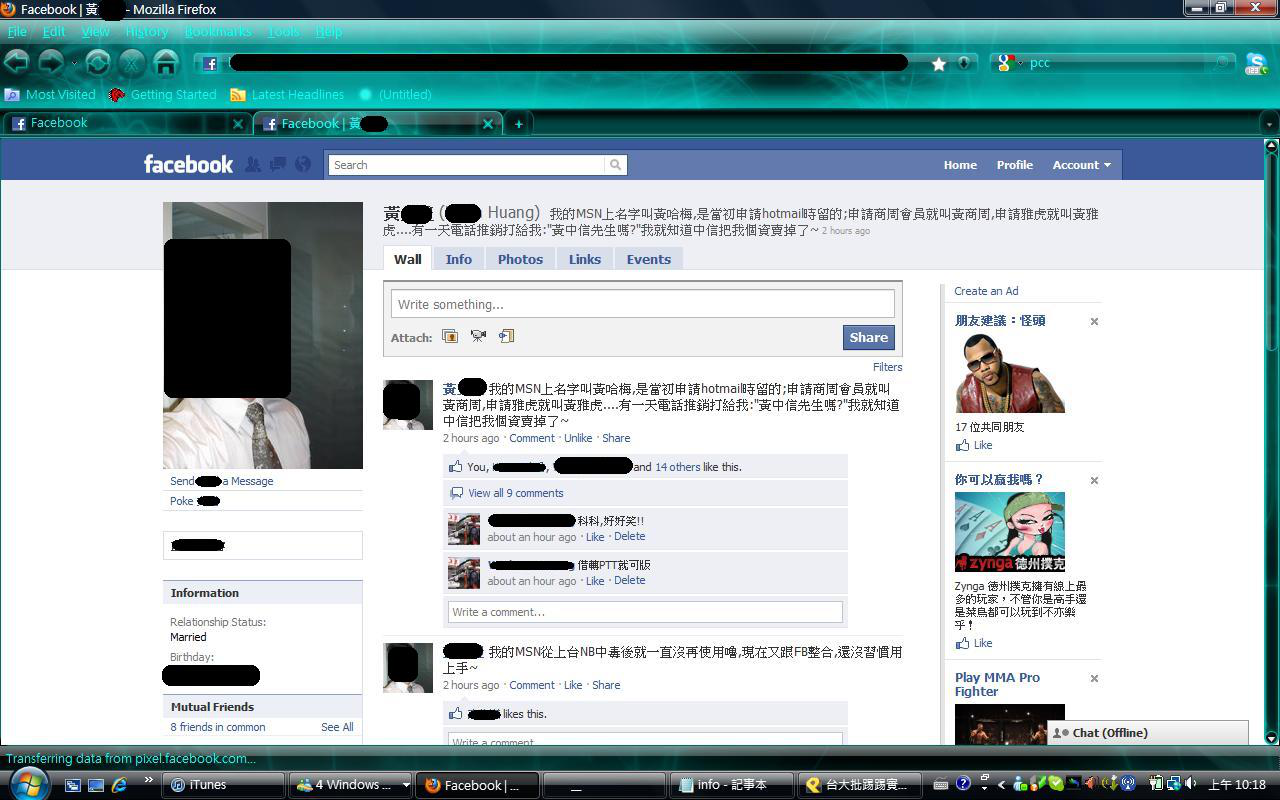The height and width of the screenshot is (800, 1280).
Task: Click the Facebook friend requests icon
Action: pyautogui.click(x=253, y=164)
